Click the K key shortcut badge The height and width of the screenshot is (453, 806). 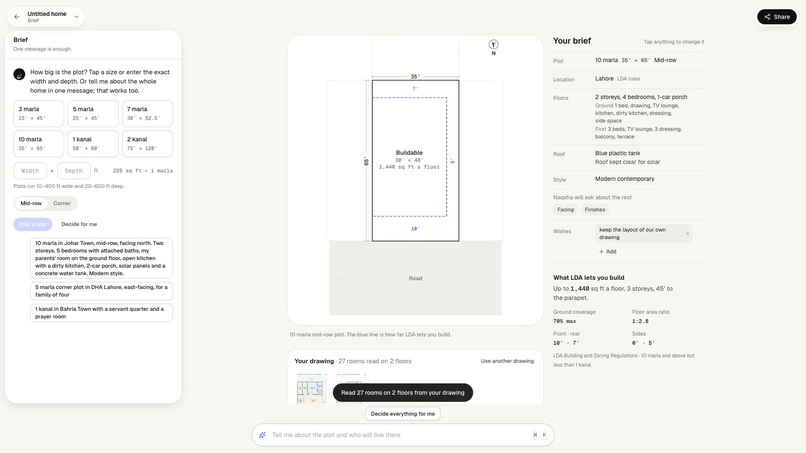pyautogui.click(x=544, y=435)
